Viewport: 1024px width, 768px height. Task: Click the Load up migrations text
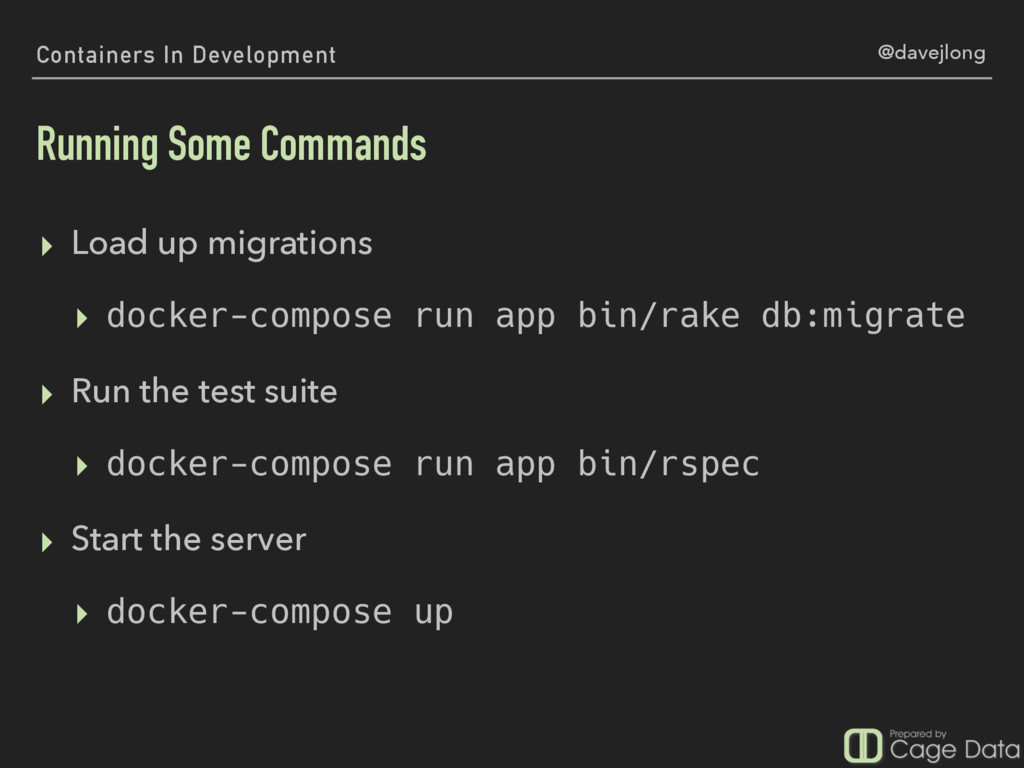click(x=222, y=244)
